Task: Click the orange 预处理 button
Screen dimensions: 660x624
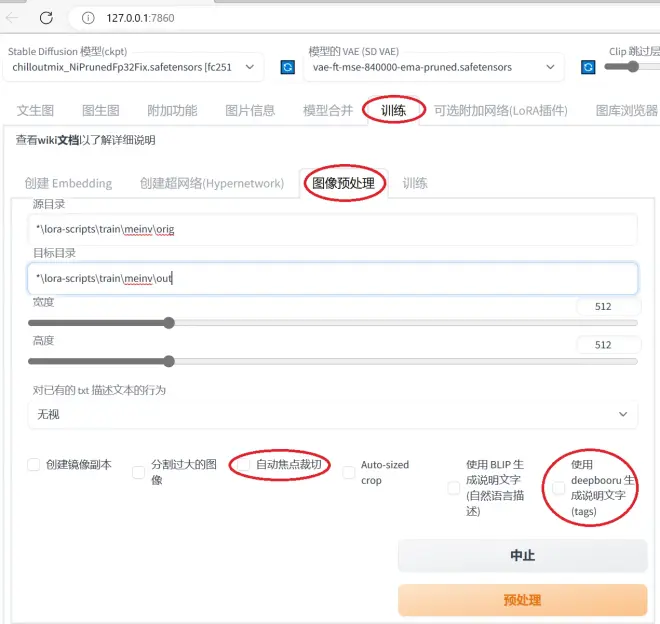Action: (522, 600)
